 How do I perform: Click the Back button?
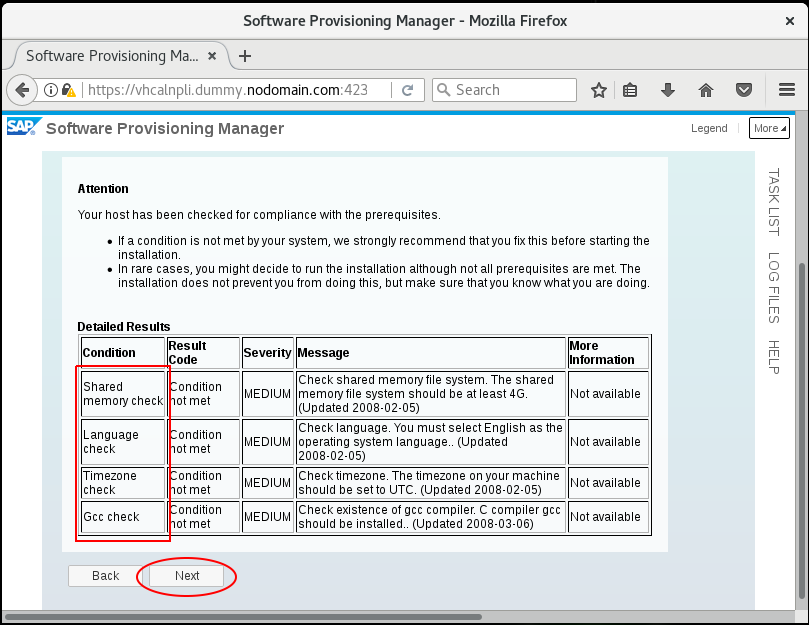(x=105, y=575)
